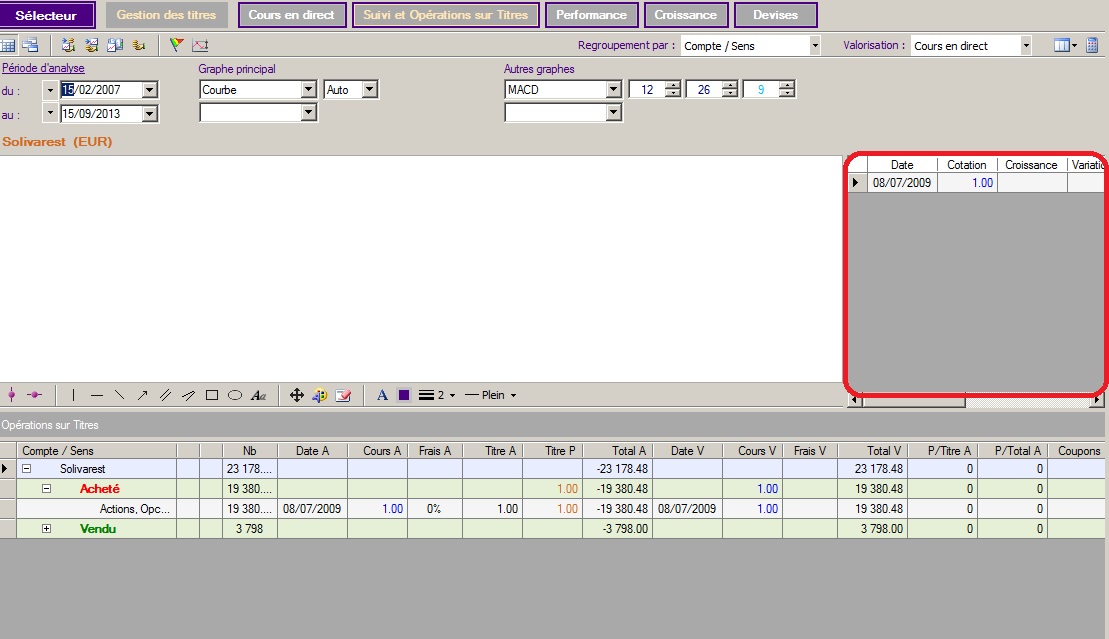Open the calculator icon in toolbar

click(x=1092, y=45)
